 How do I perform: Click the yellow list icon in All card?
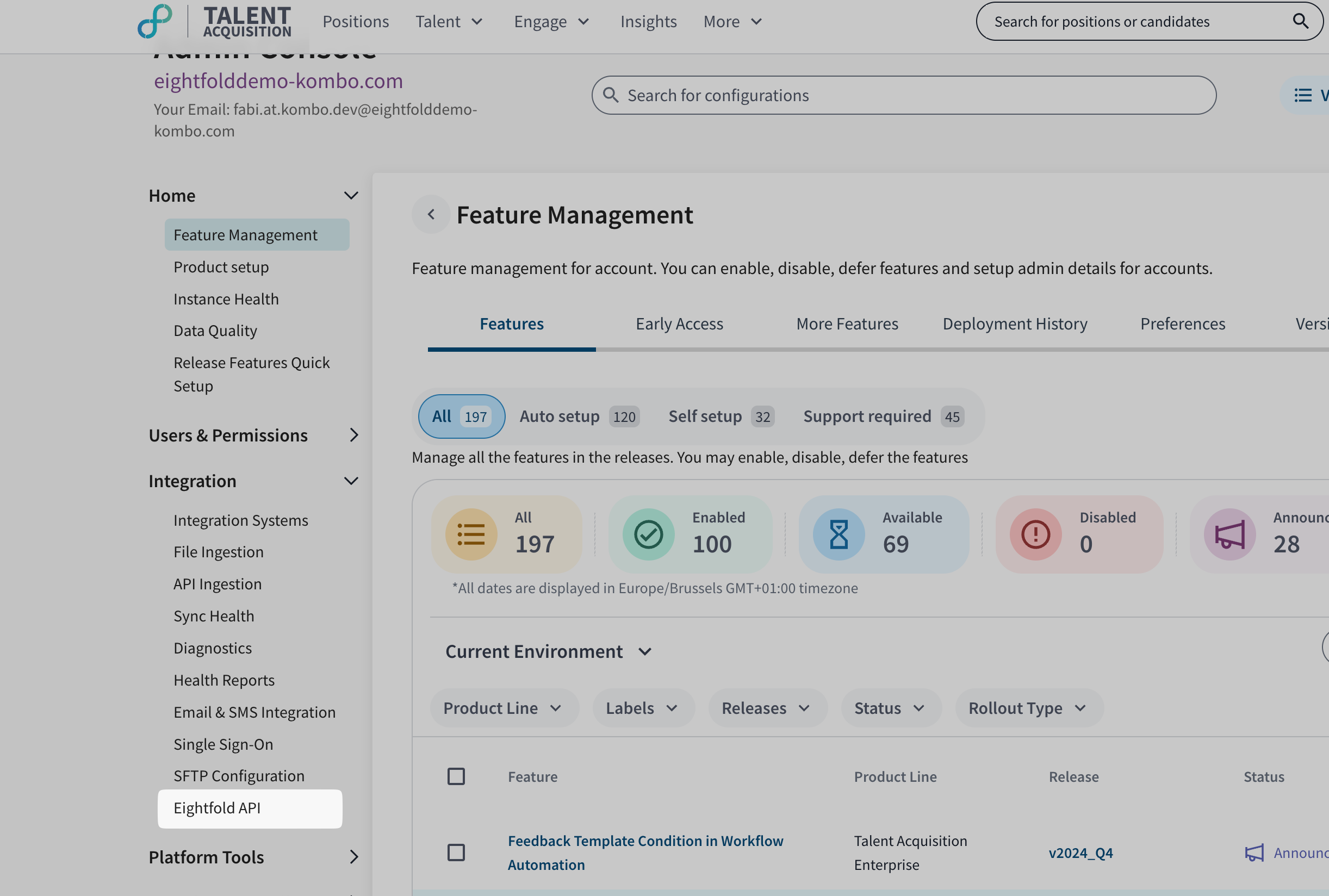pyautogui.click(x=471, y=534)
